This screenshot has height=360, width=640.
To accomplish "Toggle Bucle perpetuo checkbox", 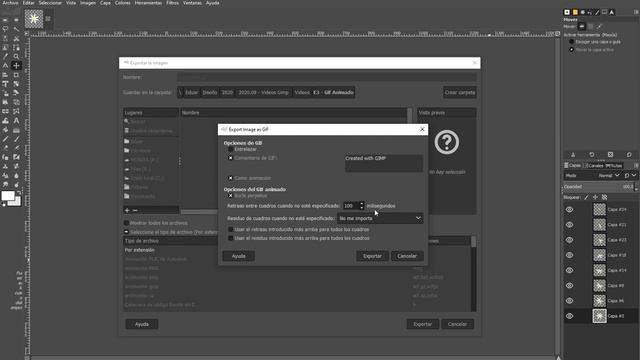I will tap(231, 196).
